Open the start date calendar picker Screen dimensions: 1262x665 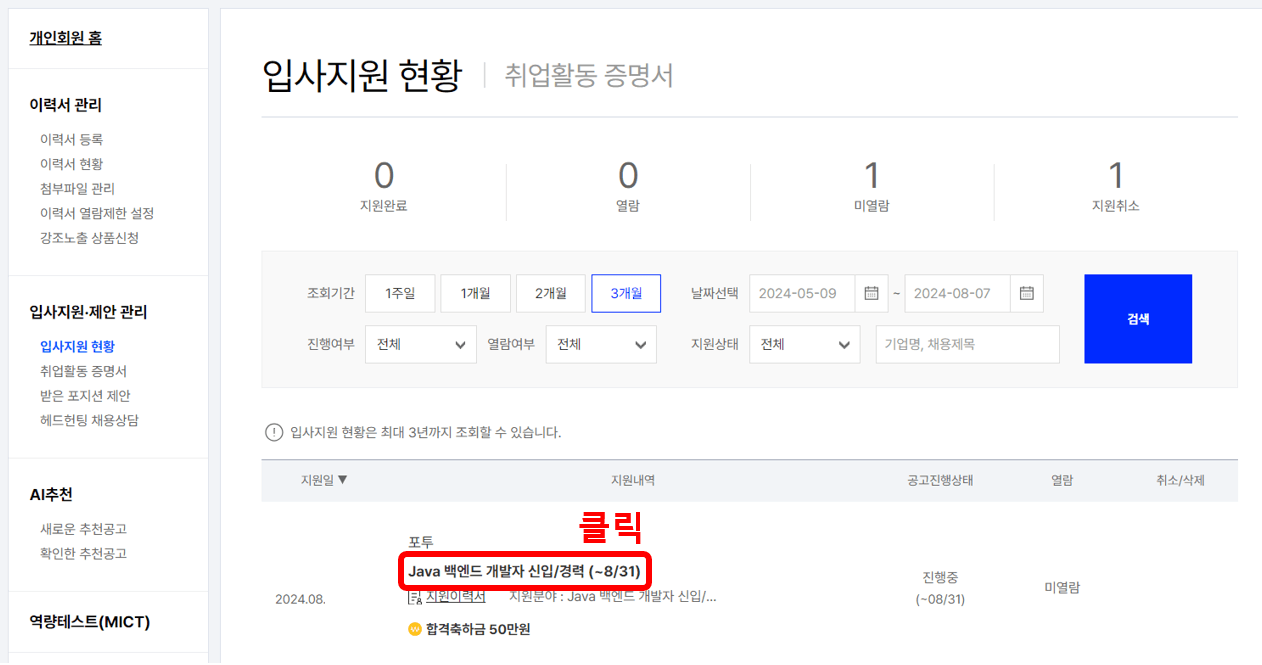point(871,293)
